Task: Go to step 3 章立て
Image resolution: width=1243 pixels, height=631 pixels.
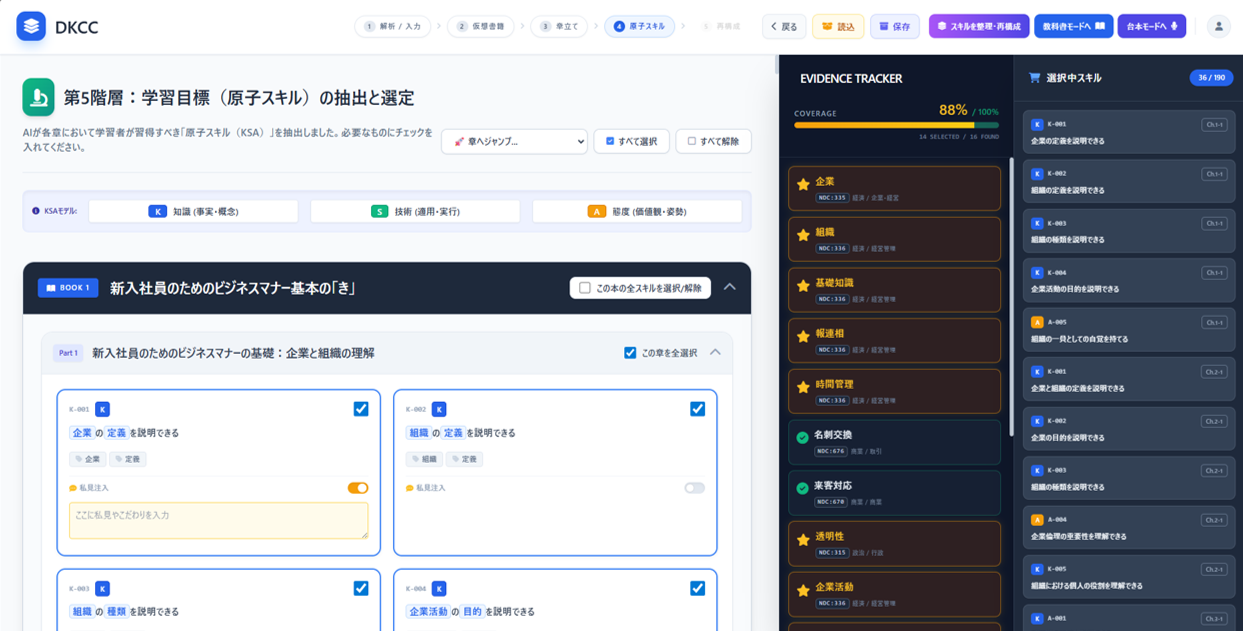Action: [559, 26]
